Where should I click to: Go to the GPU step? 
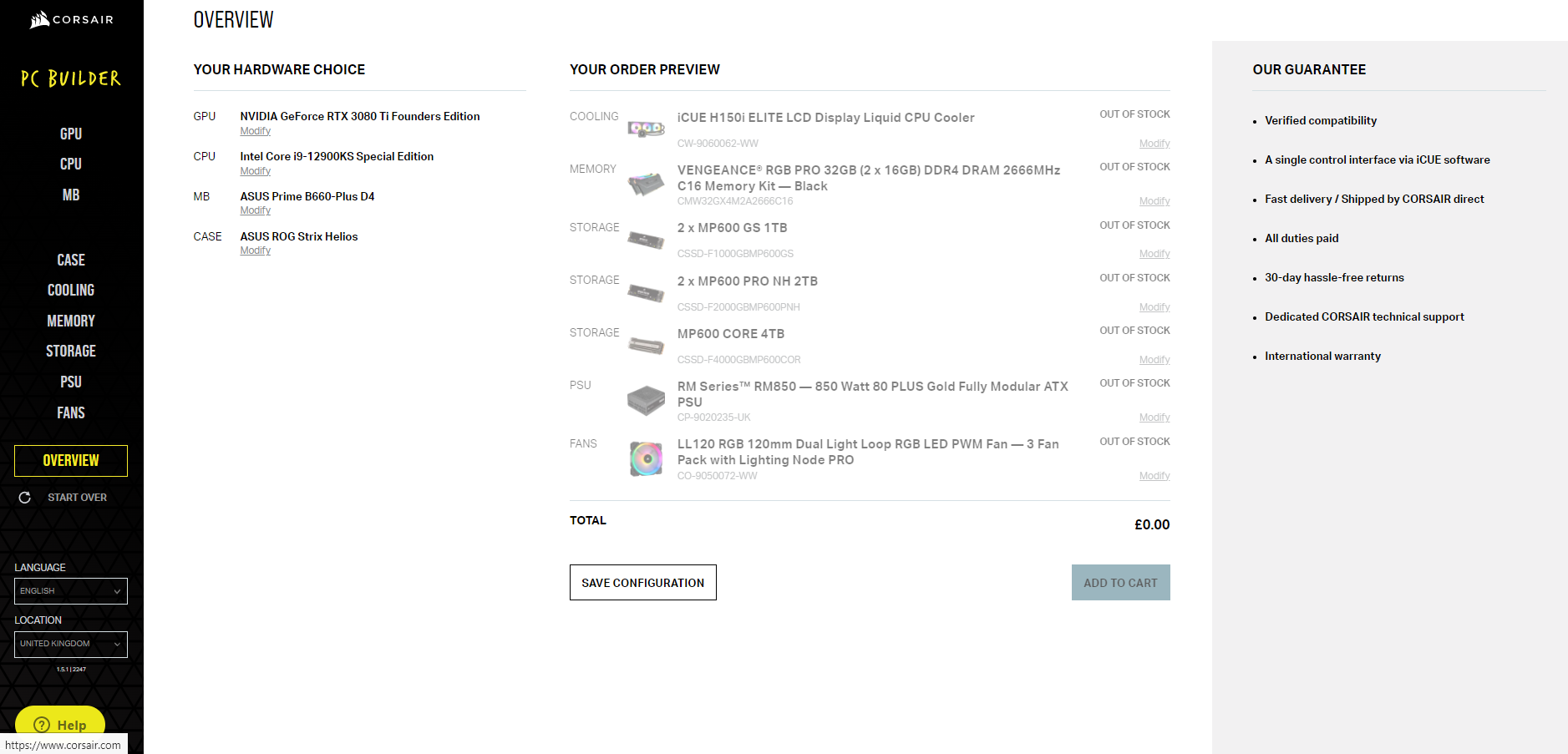pos(71,134)
